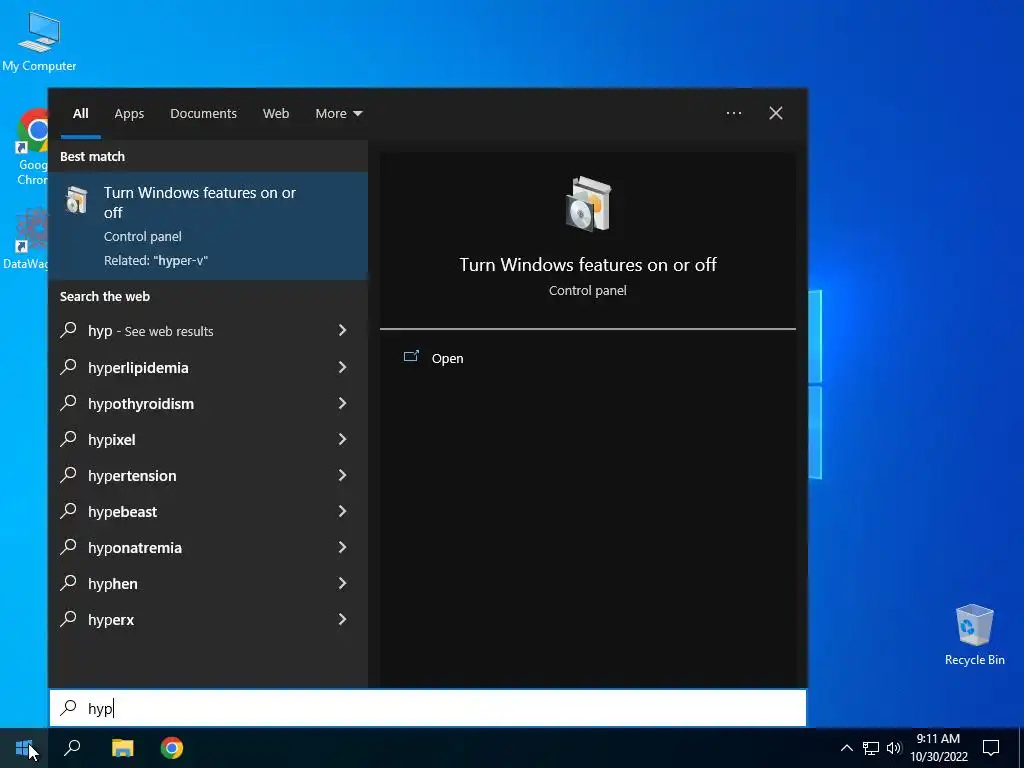Expand arrow next to hypixel
The image size is (1024, 768).
coord(342,440)
